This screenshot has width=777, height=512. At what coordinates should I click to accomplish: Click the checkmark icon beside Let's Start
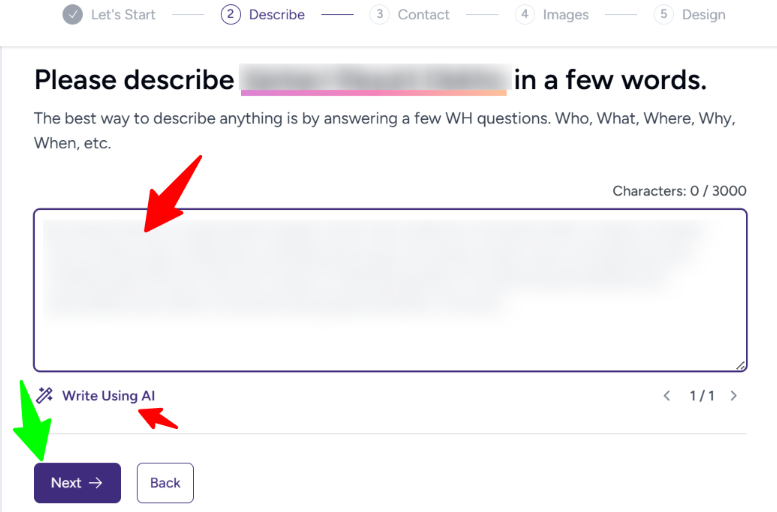(x=72, y=15)
